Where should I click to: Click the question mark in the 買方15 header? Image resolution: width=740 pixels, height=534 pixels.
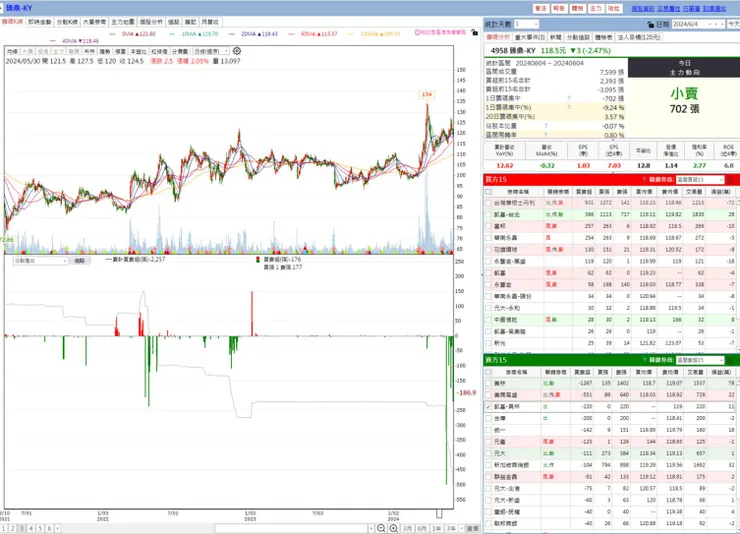644,180
